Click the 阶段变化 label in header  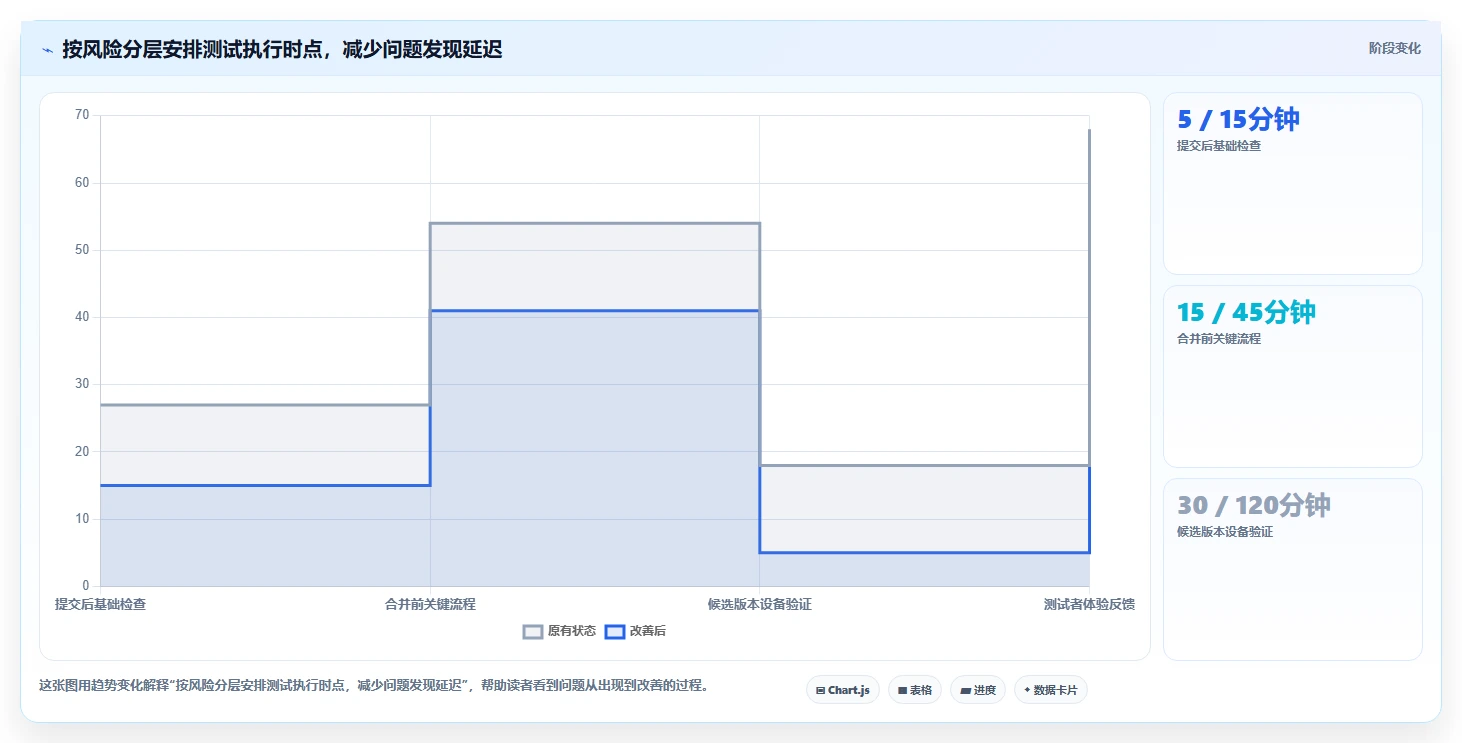(x=1394, y=48)
